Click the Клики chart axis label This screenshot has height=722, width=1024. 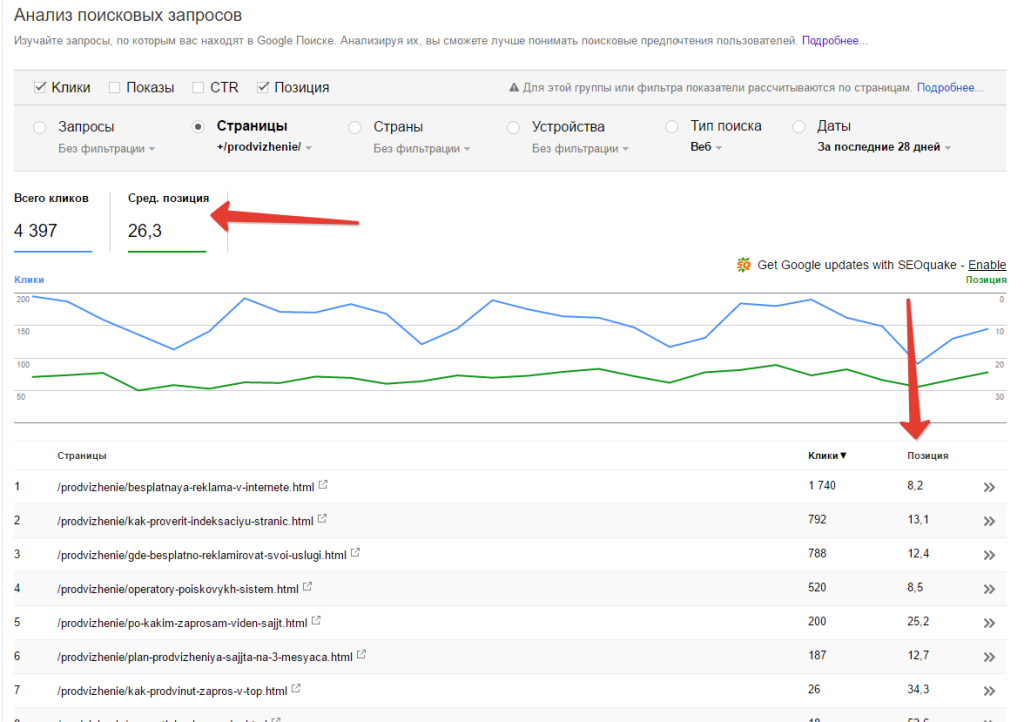(x=29, y=279)
